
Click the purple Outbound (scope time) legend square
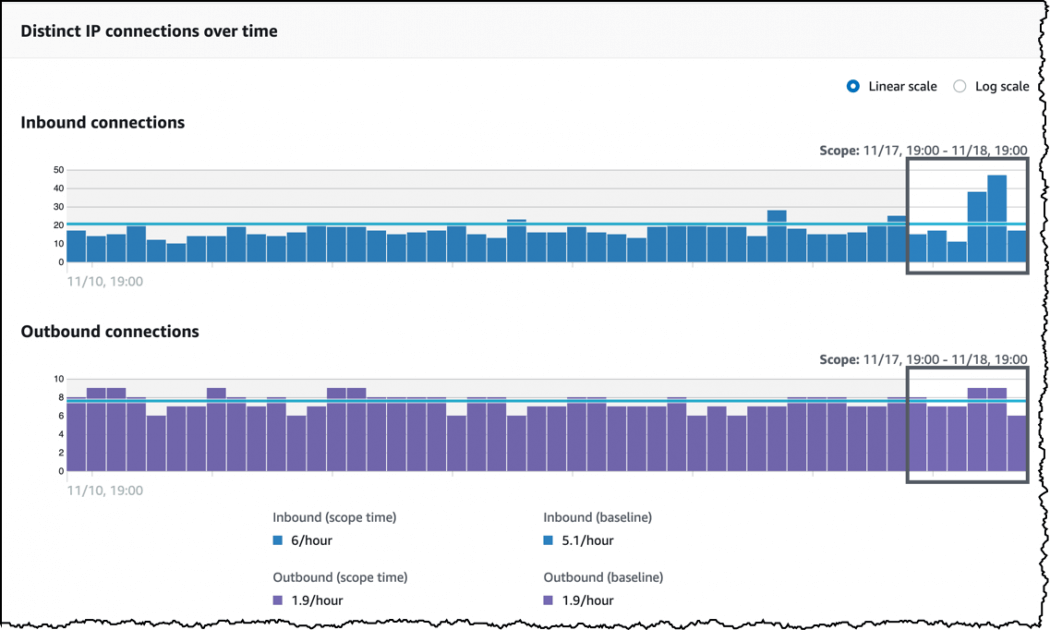pyautogui.click(x=278, y=601)
